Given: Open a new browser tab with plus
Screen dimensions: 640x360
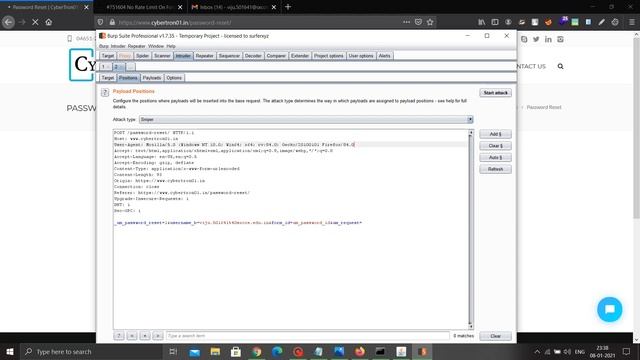Looking at the screenshot, I should 288,7.
